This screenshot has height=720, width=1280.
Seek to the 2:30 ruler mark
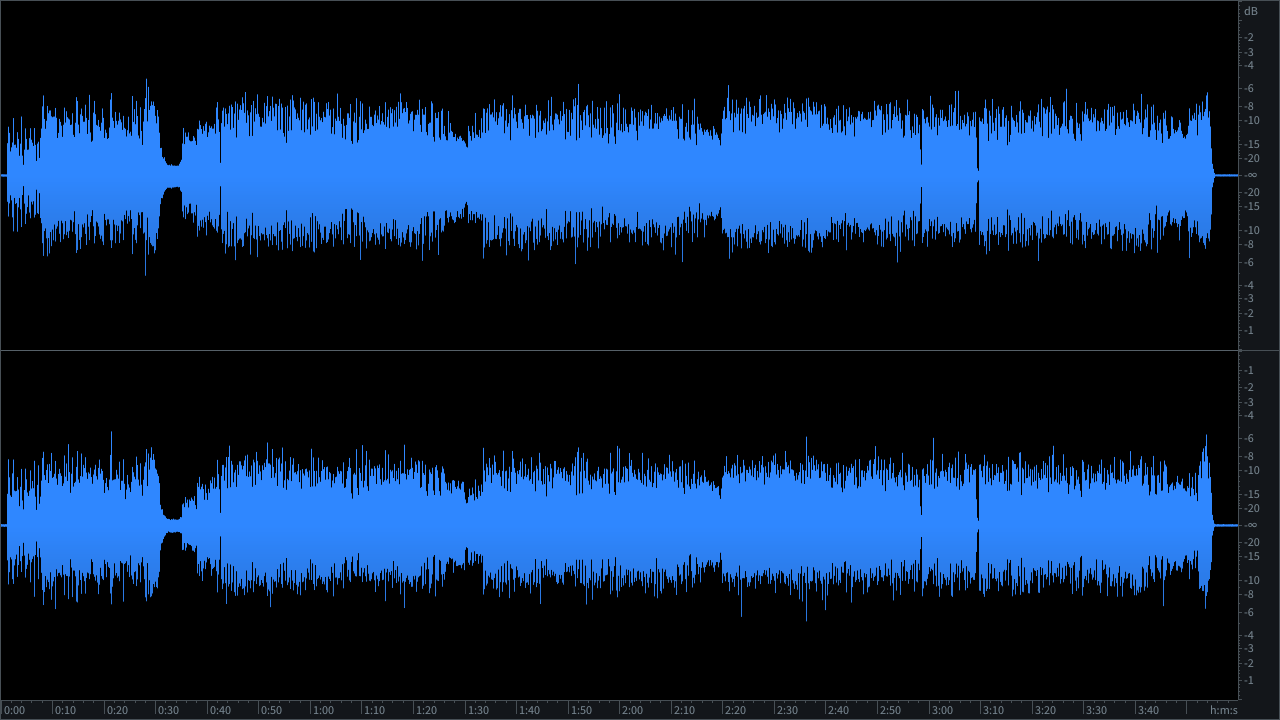coord(787,710)
